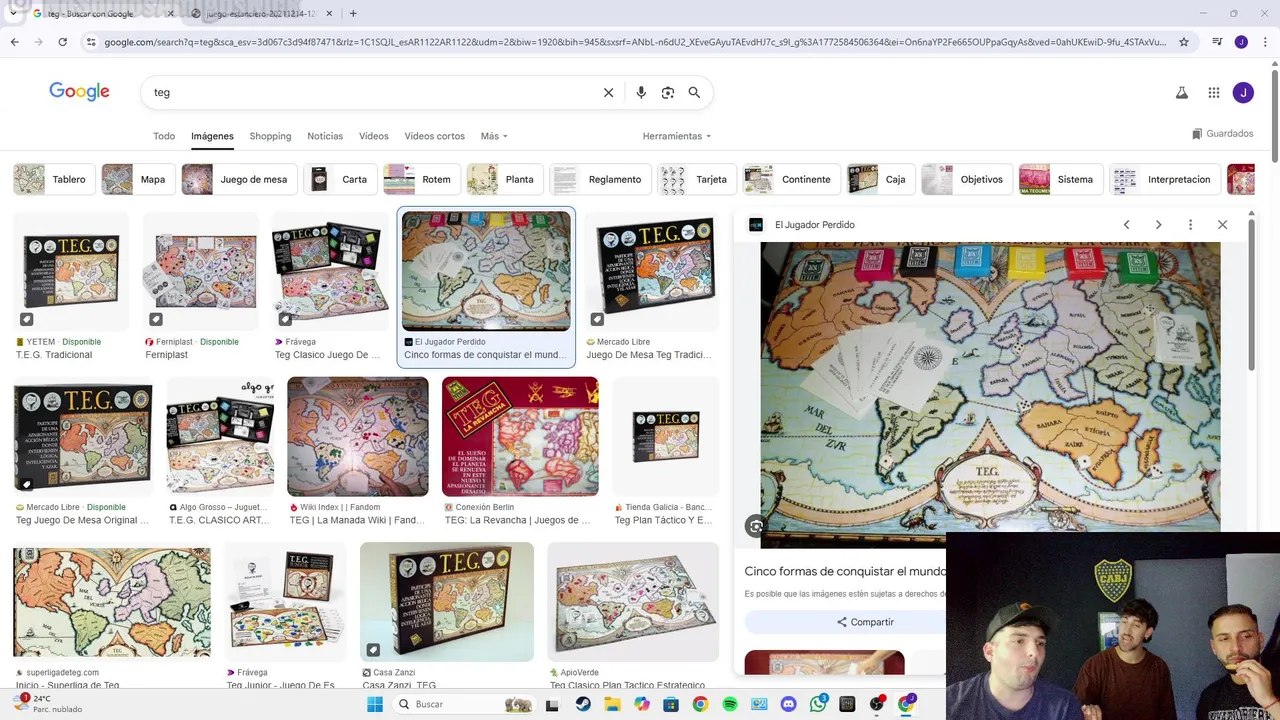
Task: Filter results by Juego de mesa chip
Action: click(239, 180)
